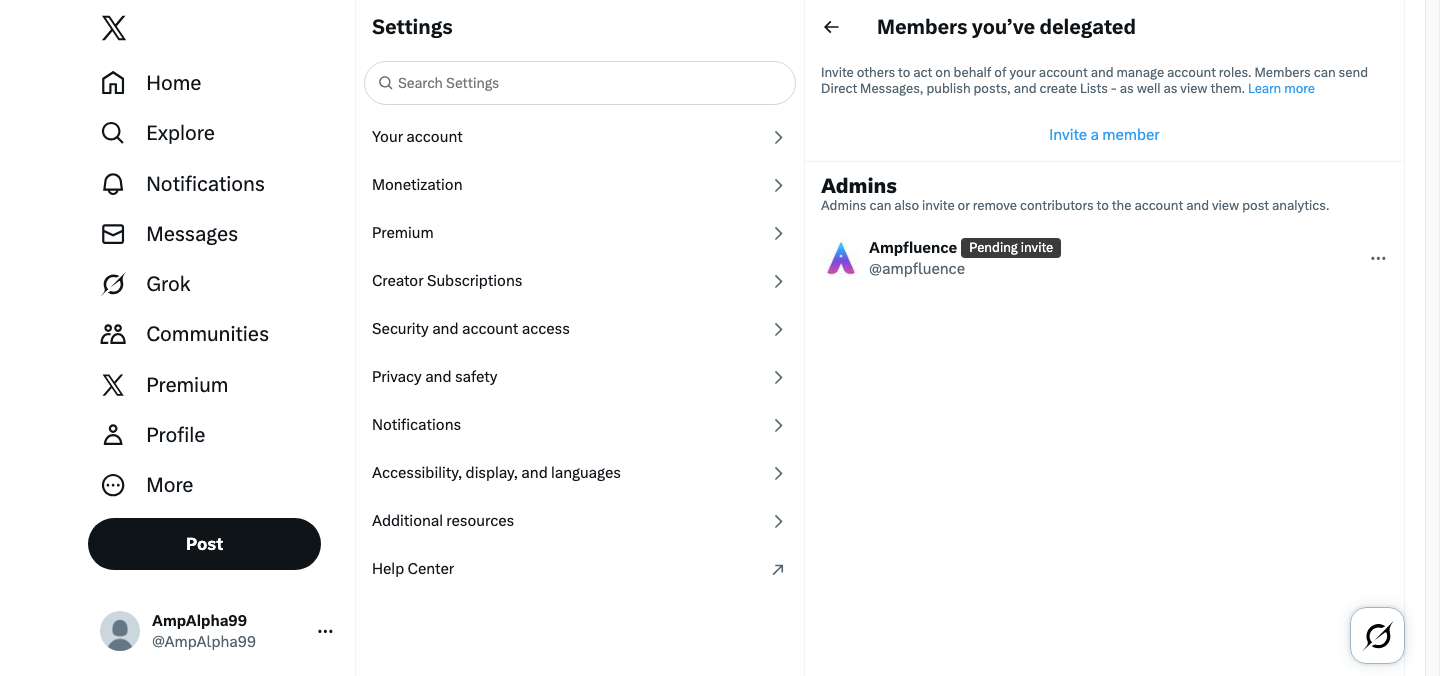The width and height of the screenshot is (1440, 676).
Task: Click Invite a member link
Action: click(x=1104, y=135)
